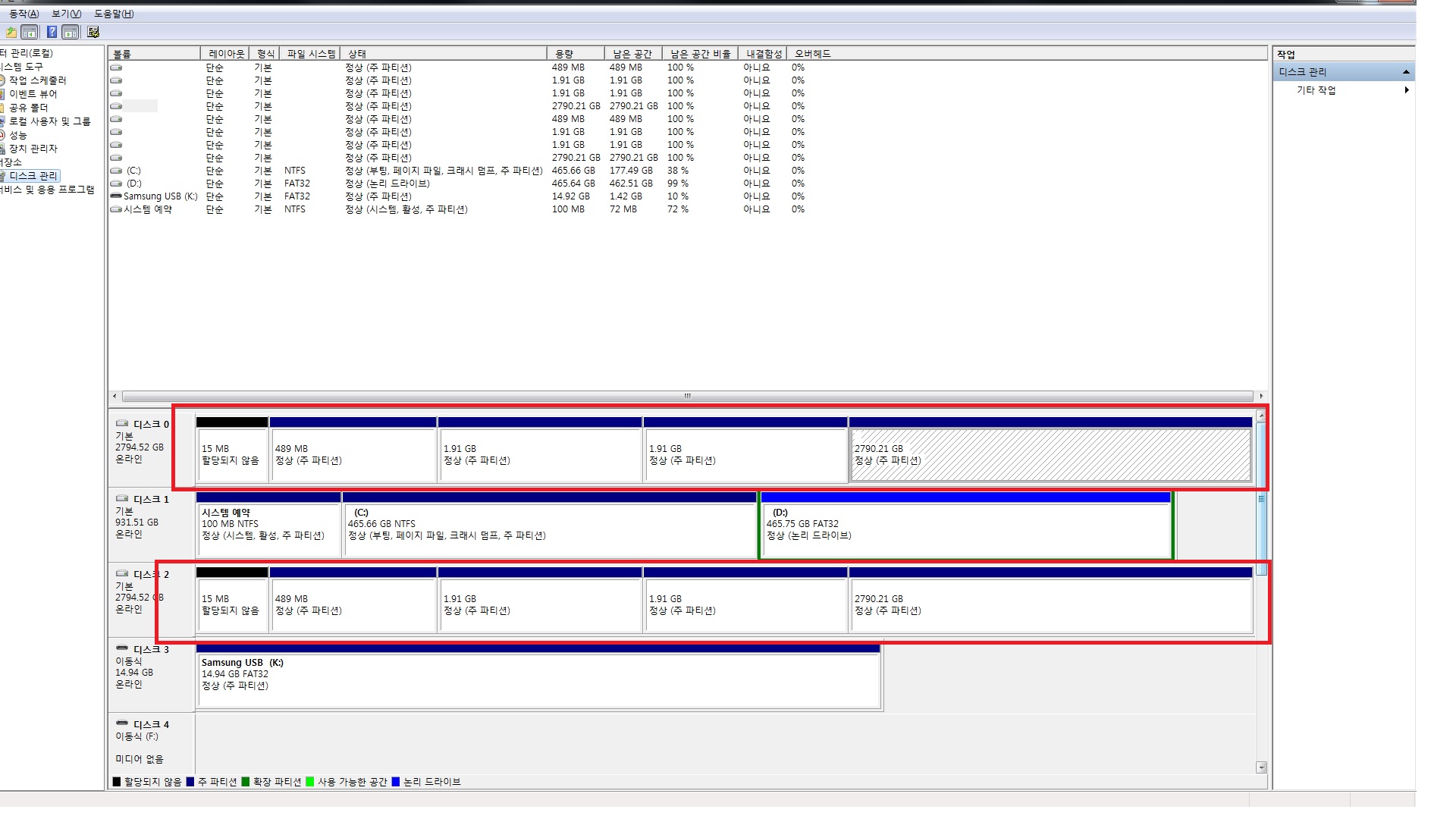1456x819 pixels.
Task: Select 장치 관리자 in the tree
Action: pos(33,149)
